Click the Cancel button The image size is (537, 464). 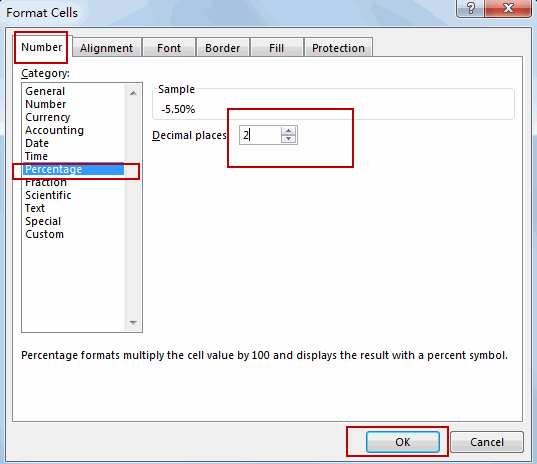[487, 442]
